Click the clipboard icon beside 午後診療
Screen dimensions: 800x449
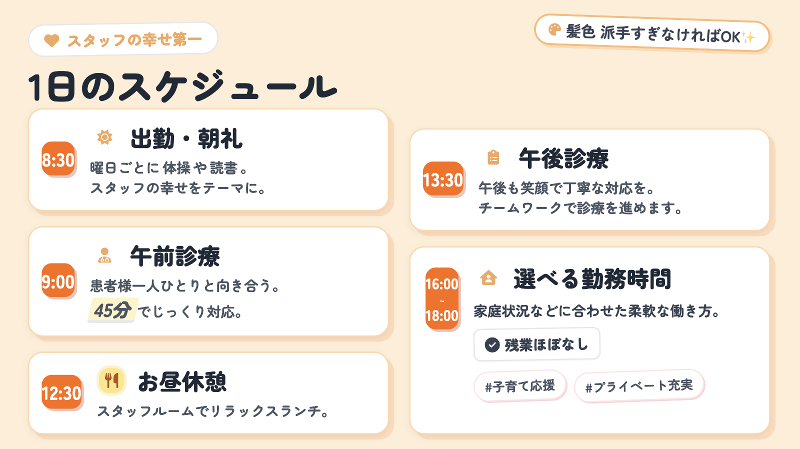492,157
